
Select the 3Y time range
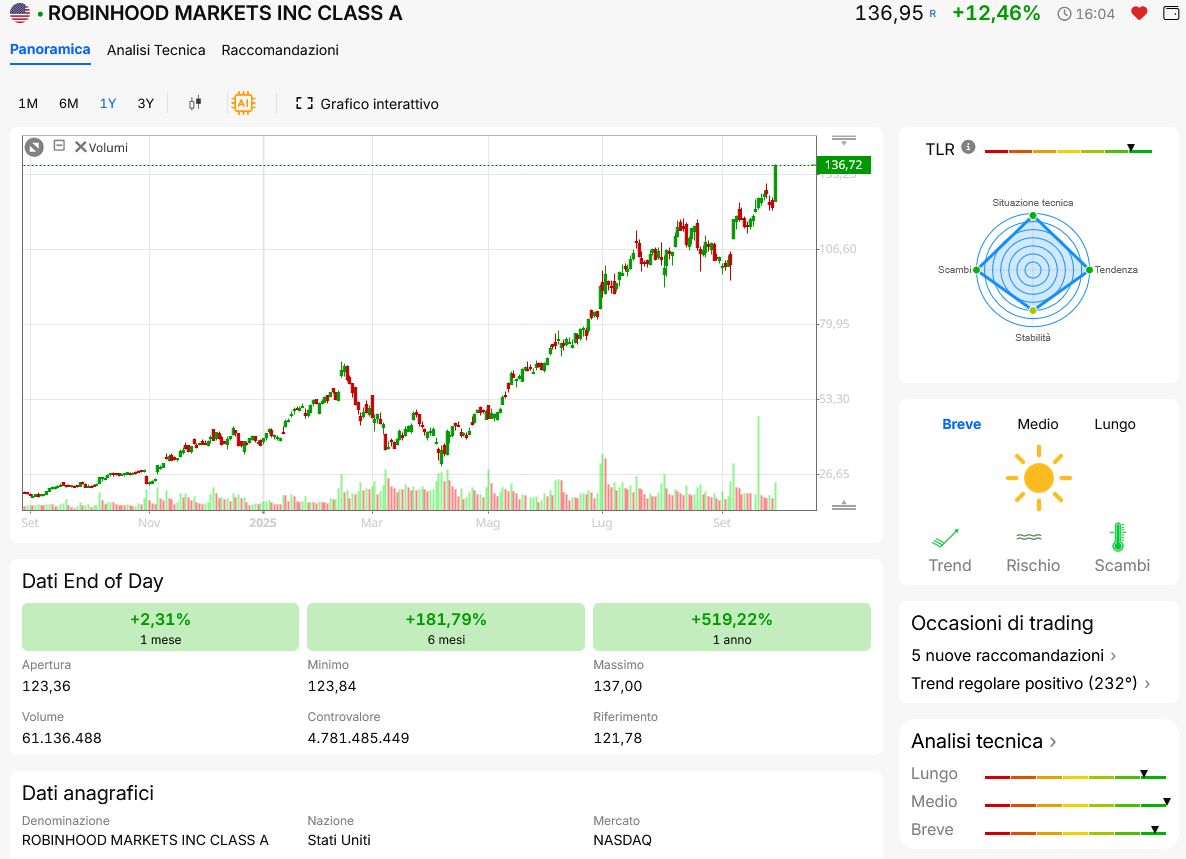pyautogui.click(x=146, y=103)
